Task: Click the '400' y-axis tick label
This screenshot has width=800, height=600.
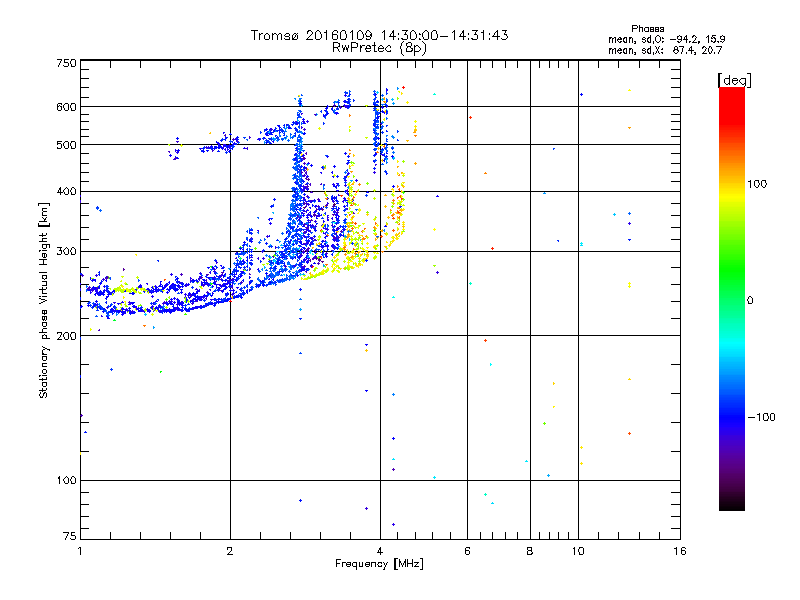Action: [x=66, y=192]
